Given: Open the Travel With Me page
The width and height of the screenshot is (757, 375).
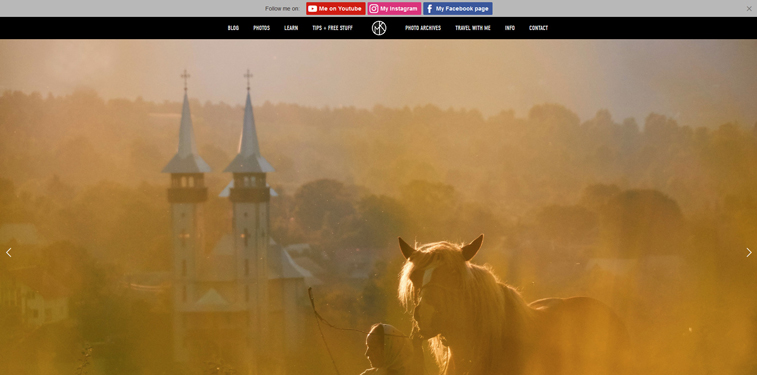Looking at the screenshot, I should coord(473,28).
